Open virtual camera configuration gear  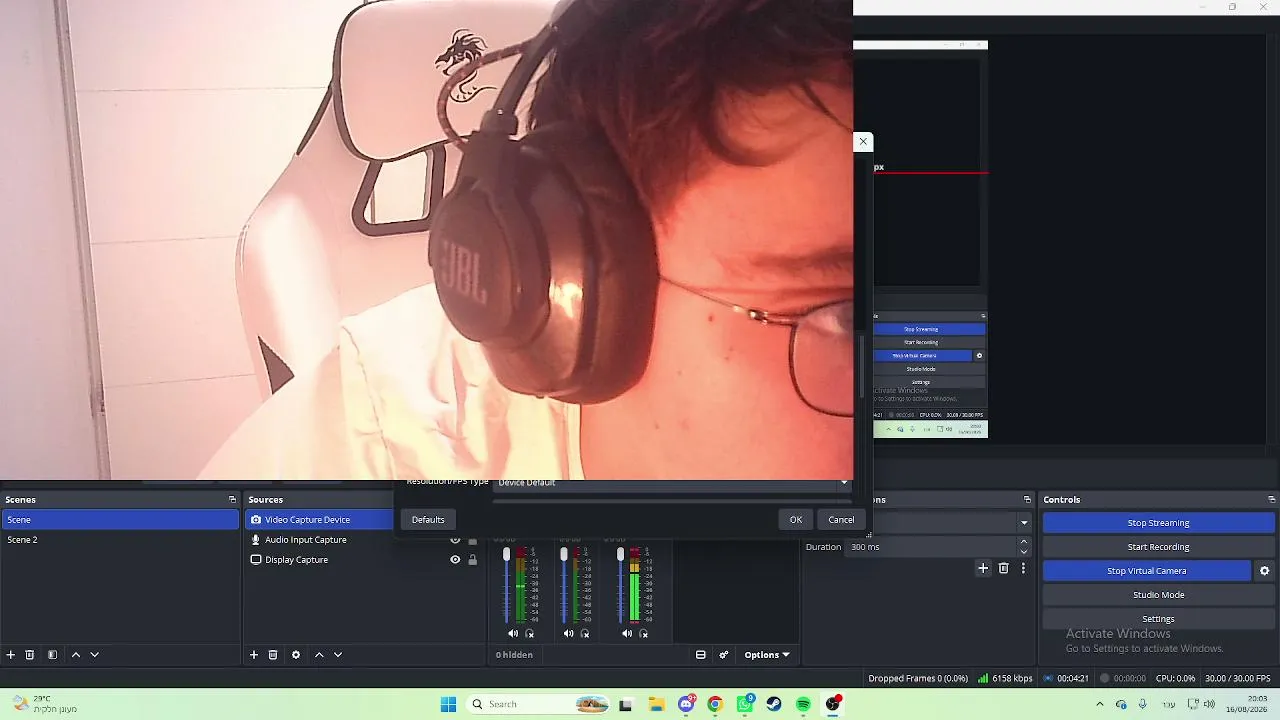pos(1264,571)
